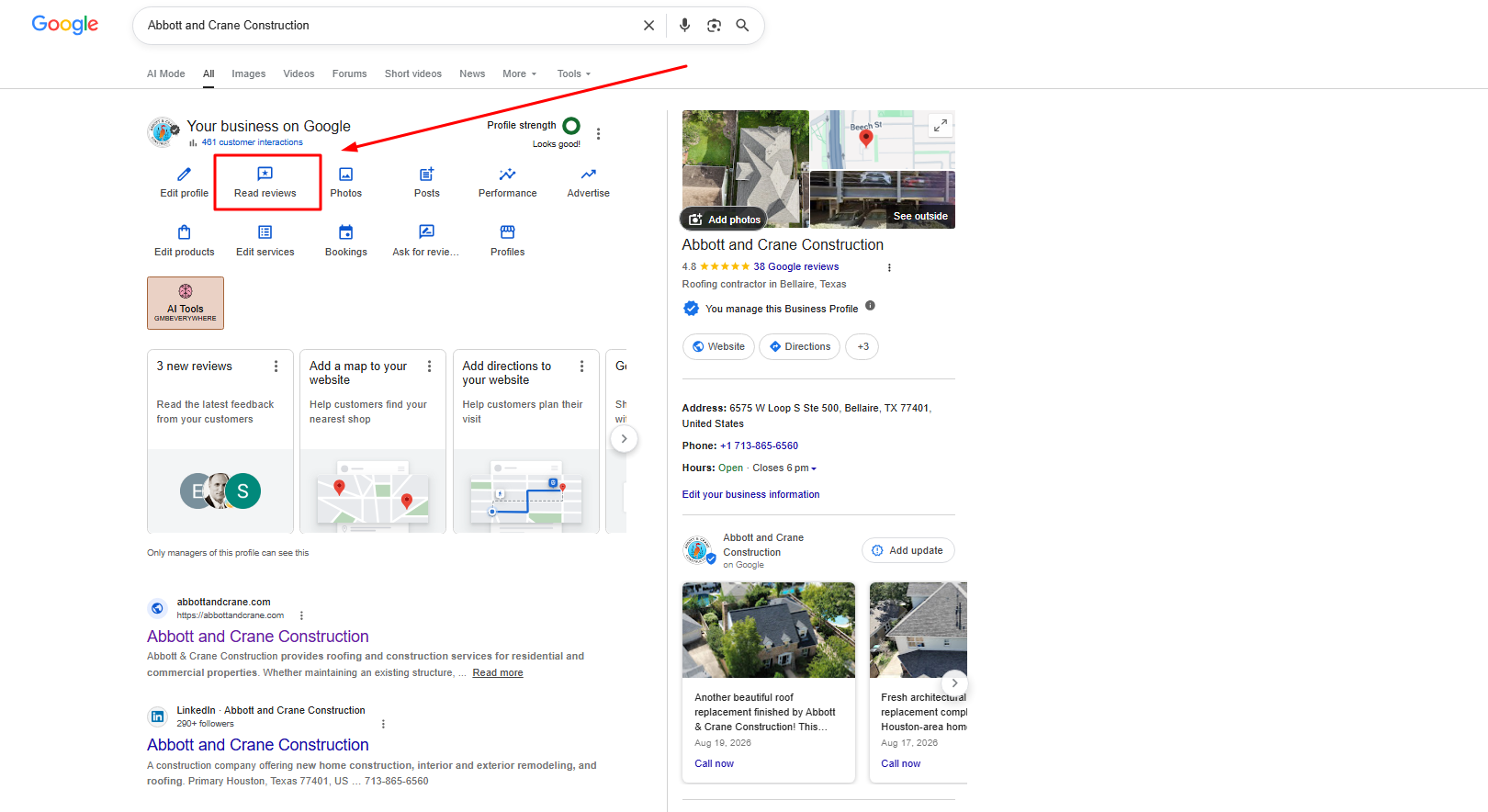
Task: Show next suggestion cards with arrow
Action: [x=624, y=439]
